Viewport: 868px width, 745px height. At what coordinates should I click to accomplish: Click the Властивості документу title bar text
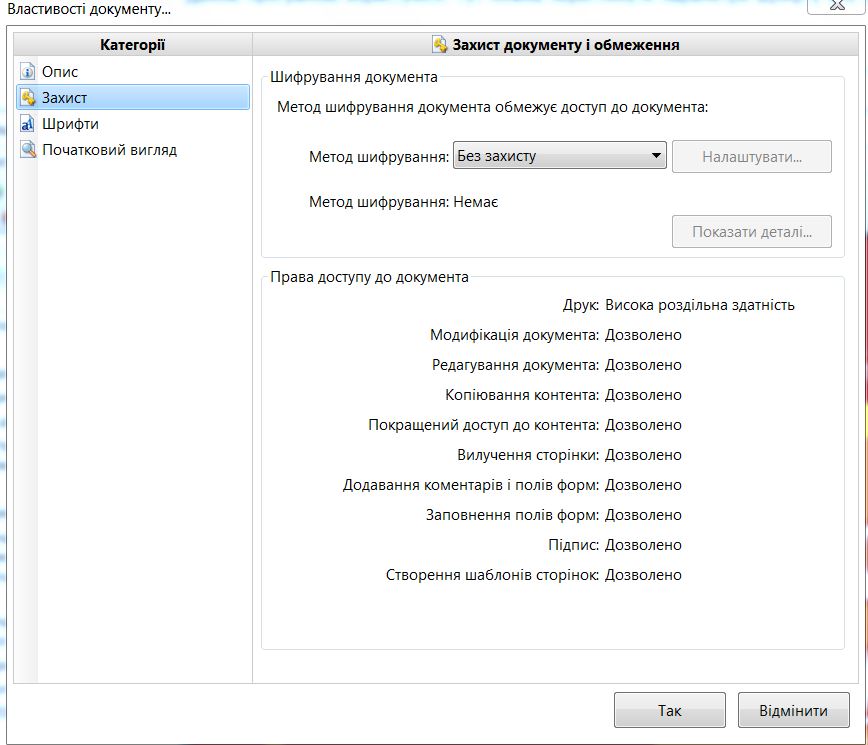pos(89,9)
